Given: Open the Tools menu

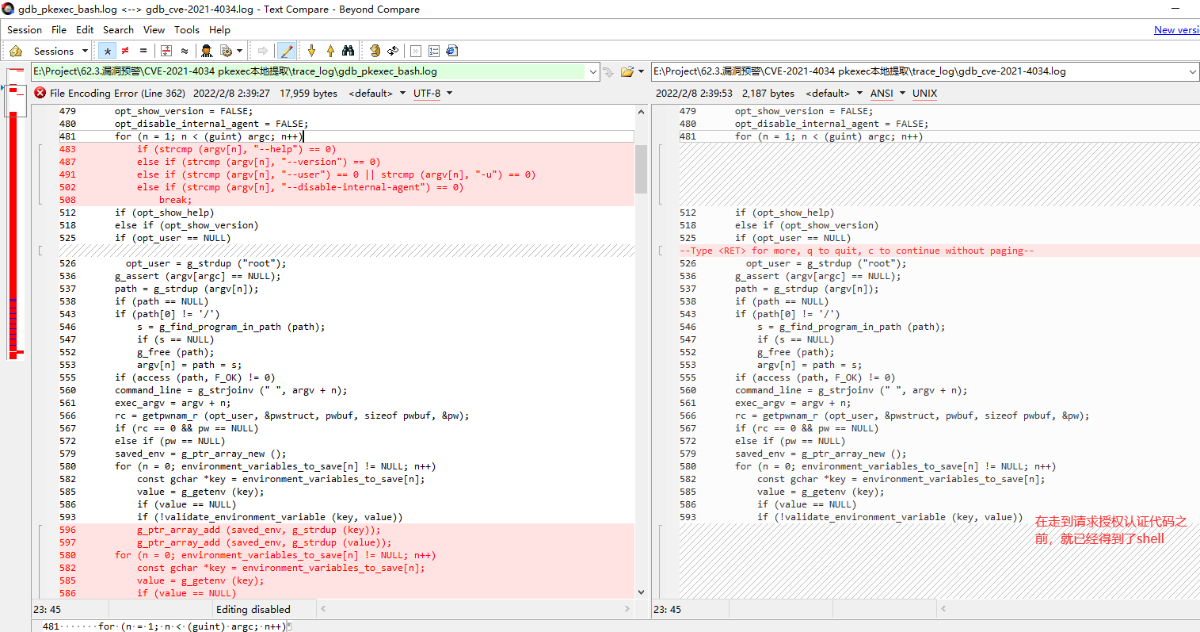Looking at the screenshot, I should click(187, 30).
